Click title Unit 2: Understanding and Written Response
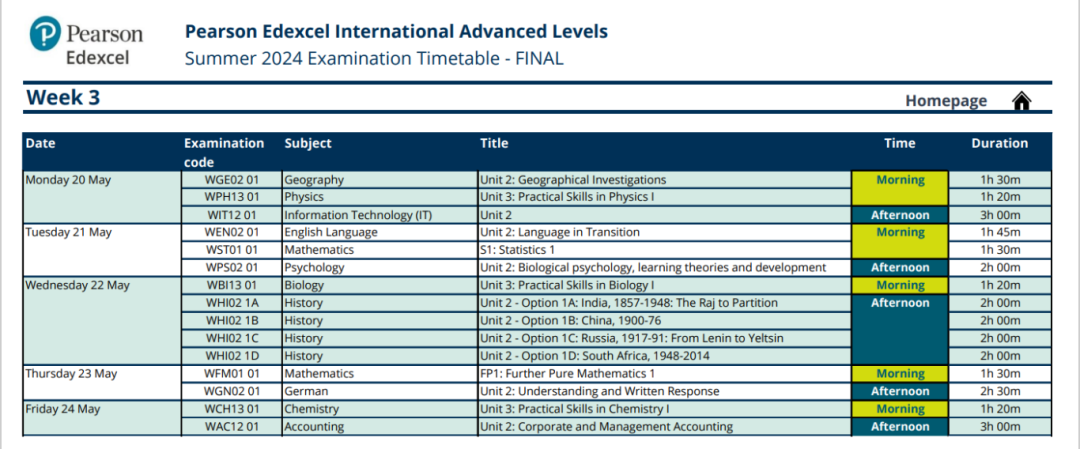This screenshot has width=1080, height=449. tap(600, 391)
